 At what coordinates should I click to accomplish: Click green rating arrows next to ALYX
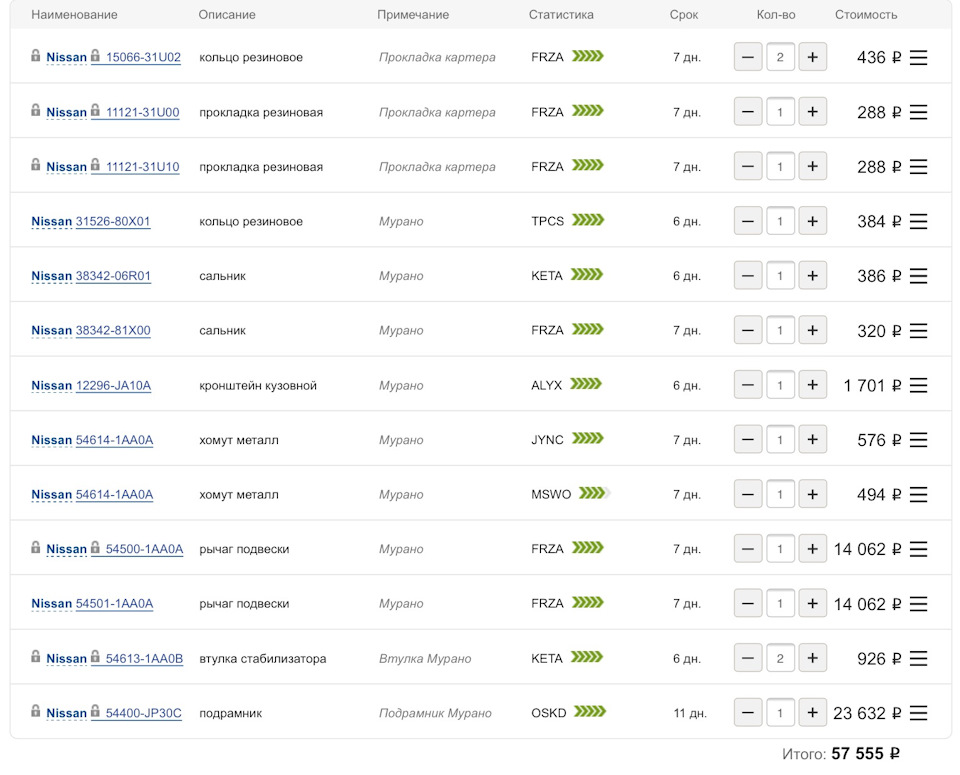[588, 385]
